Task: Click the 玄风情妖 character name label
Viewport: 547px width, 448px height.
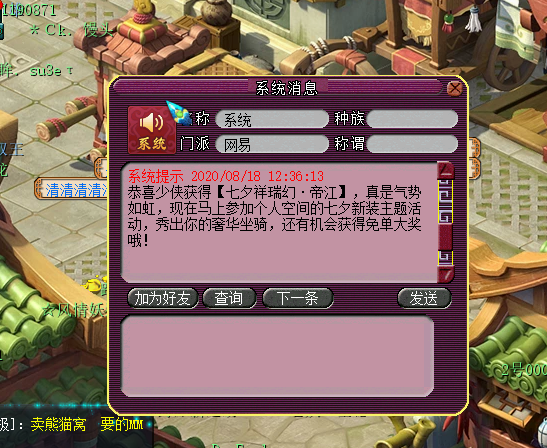Action: click(74, 309)
